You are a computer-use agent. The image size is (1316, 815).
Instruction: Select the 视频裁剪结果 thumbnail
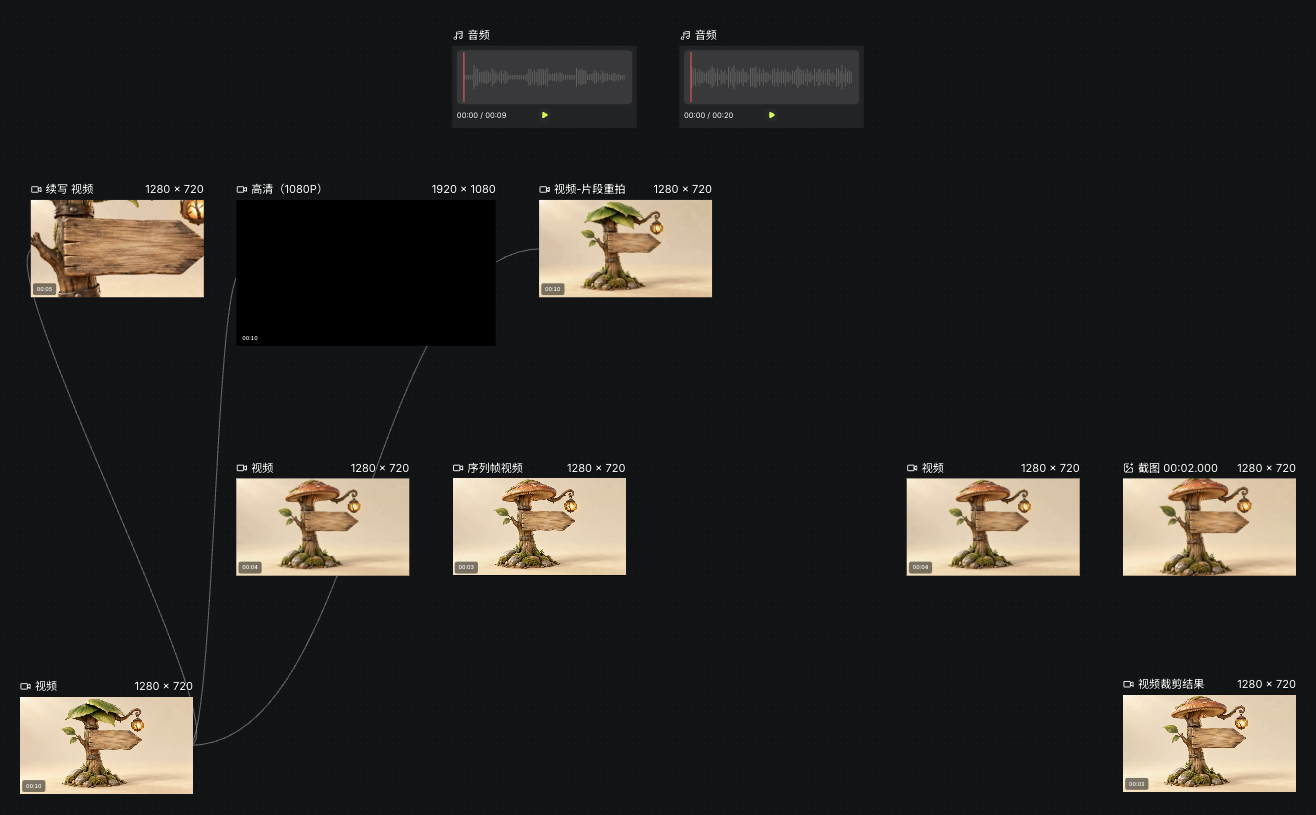pos(1209,744)
